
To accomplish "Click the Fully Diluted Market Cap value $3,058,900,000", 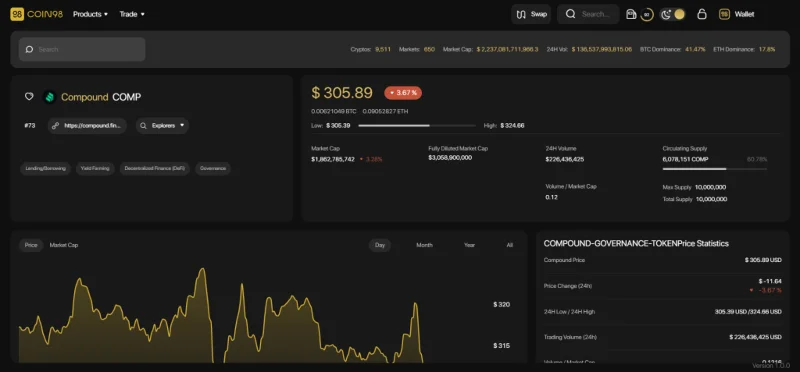I will click(450, 158).
